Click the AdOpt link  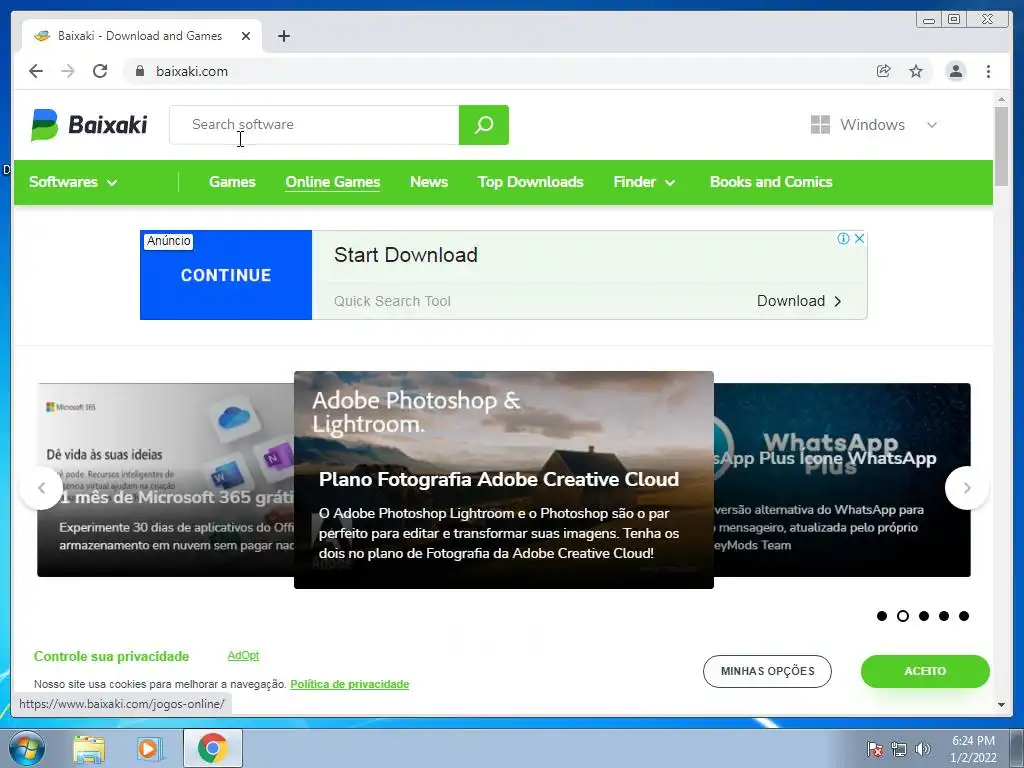[x=243, y=655]
